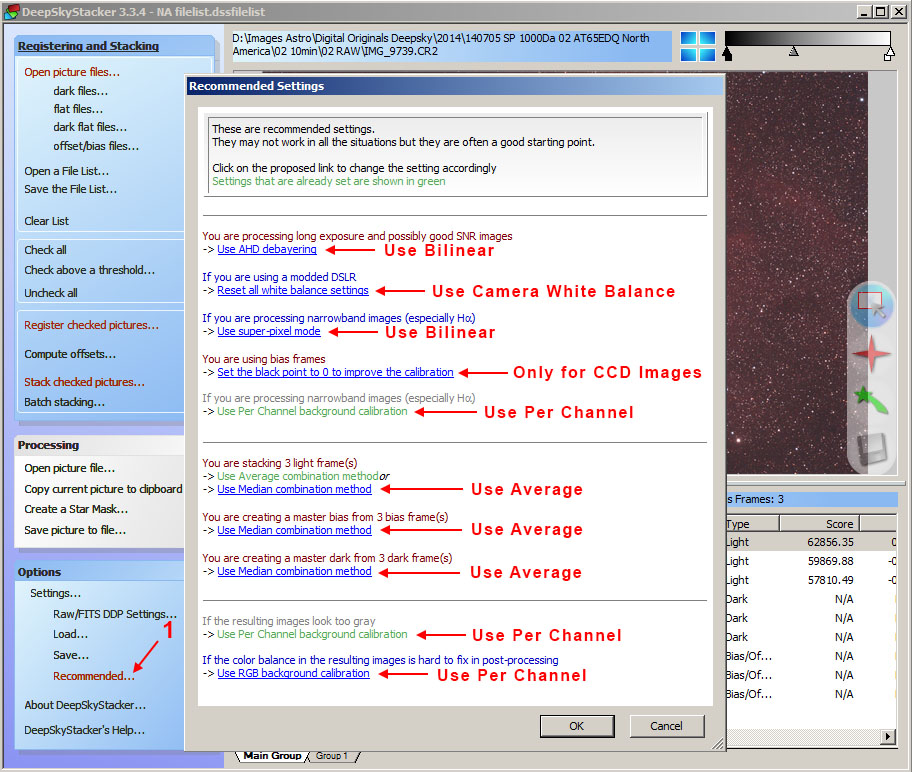Image resolution: width=912 pixels, height=772 pixels.
Task: Open Raw/FITS DDP Settings
Action: tap(115, 614)
